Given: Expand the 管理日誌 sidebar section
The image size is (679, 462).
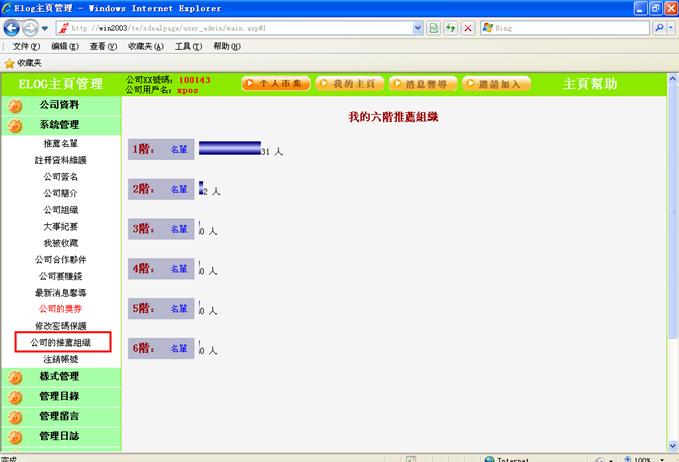Looking at the screenshot, I should 59,436.
